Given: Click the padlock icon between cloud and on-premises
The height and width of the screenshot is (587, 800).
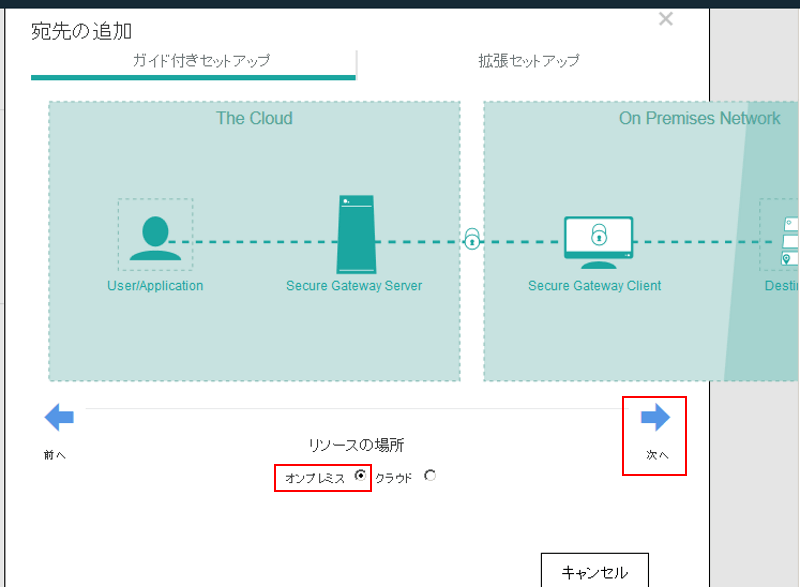Looking at the screenshot, I should click(x=472, y=239).
